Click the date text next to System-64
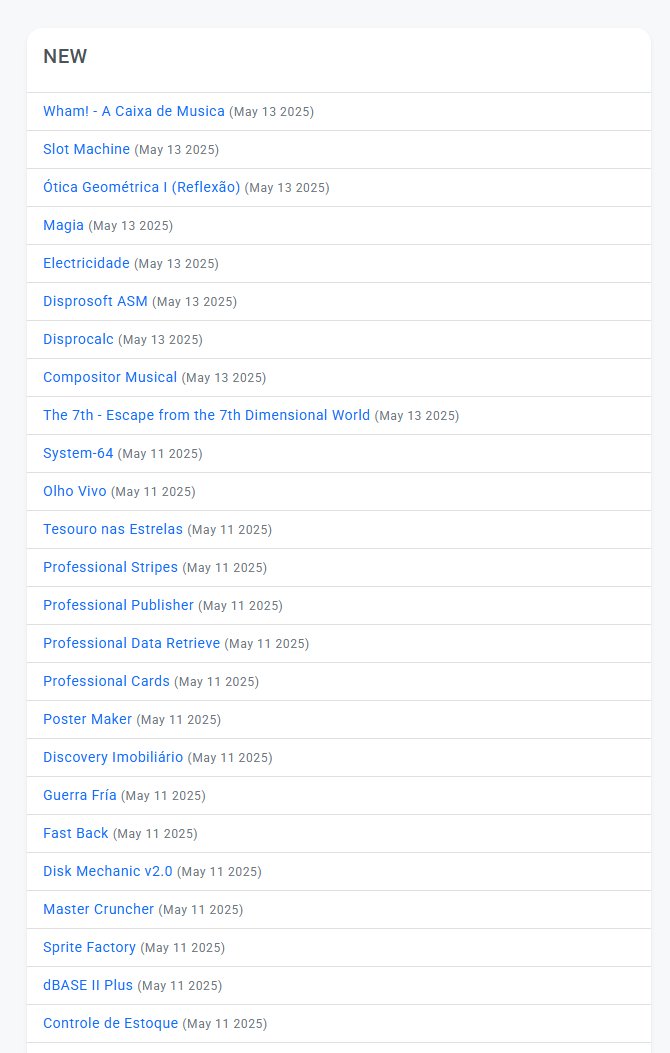This screenshot has width=670, height=1053. click(160, 454)
